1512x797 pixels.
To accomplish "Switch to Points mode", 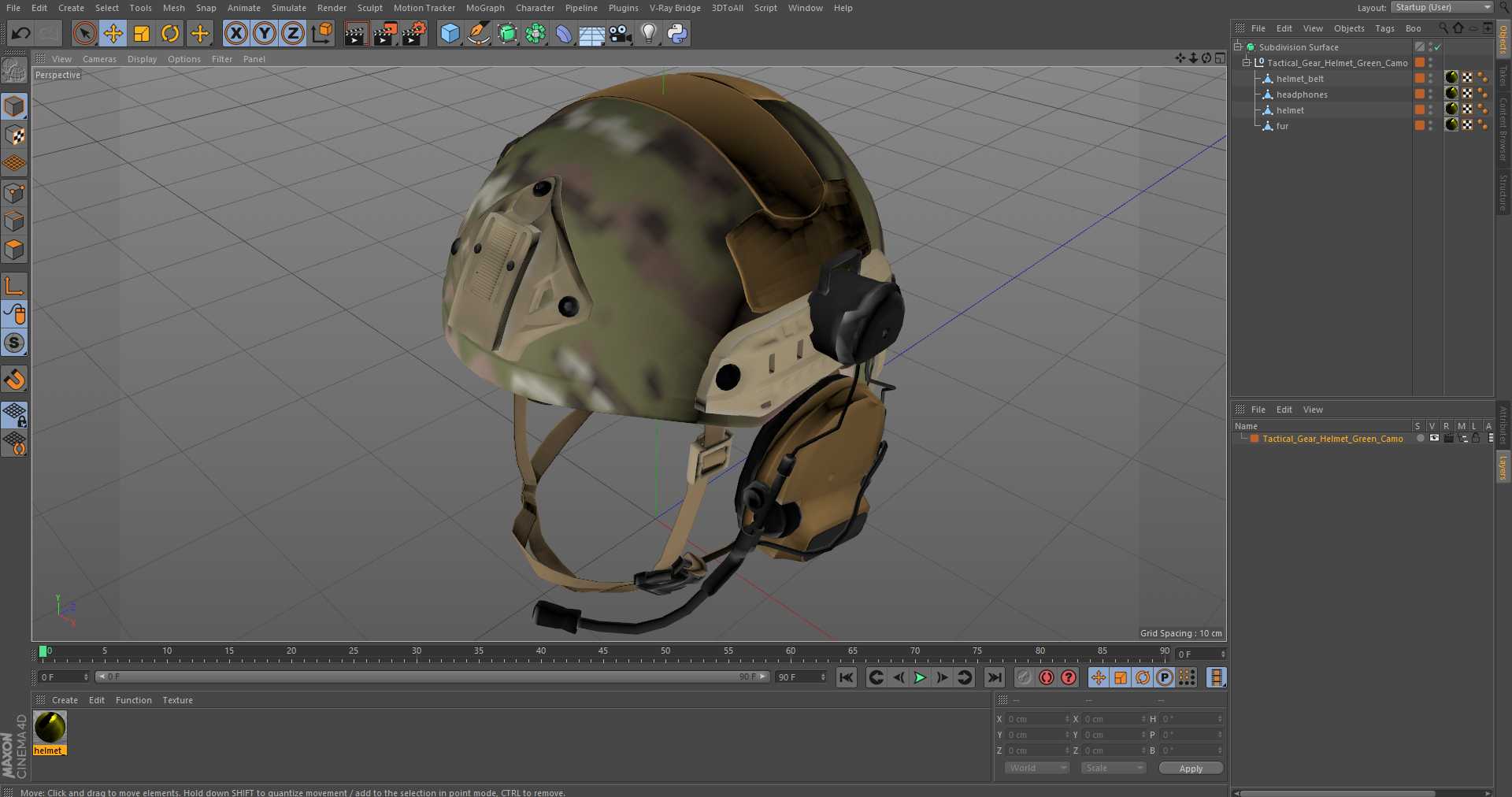I will 14,193.
